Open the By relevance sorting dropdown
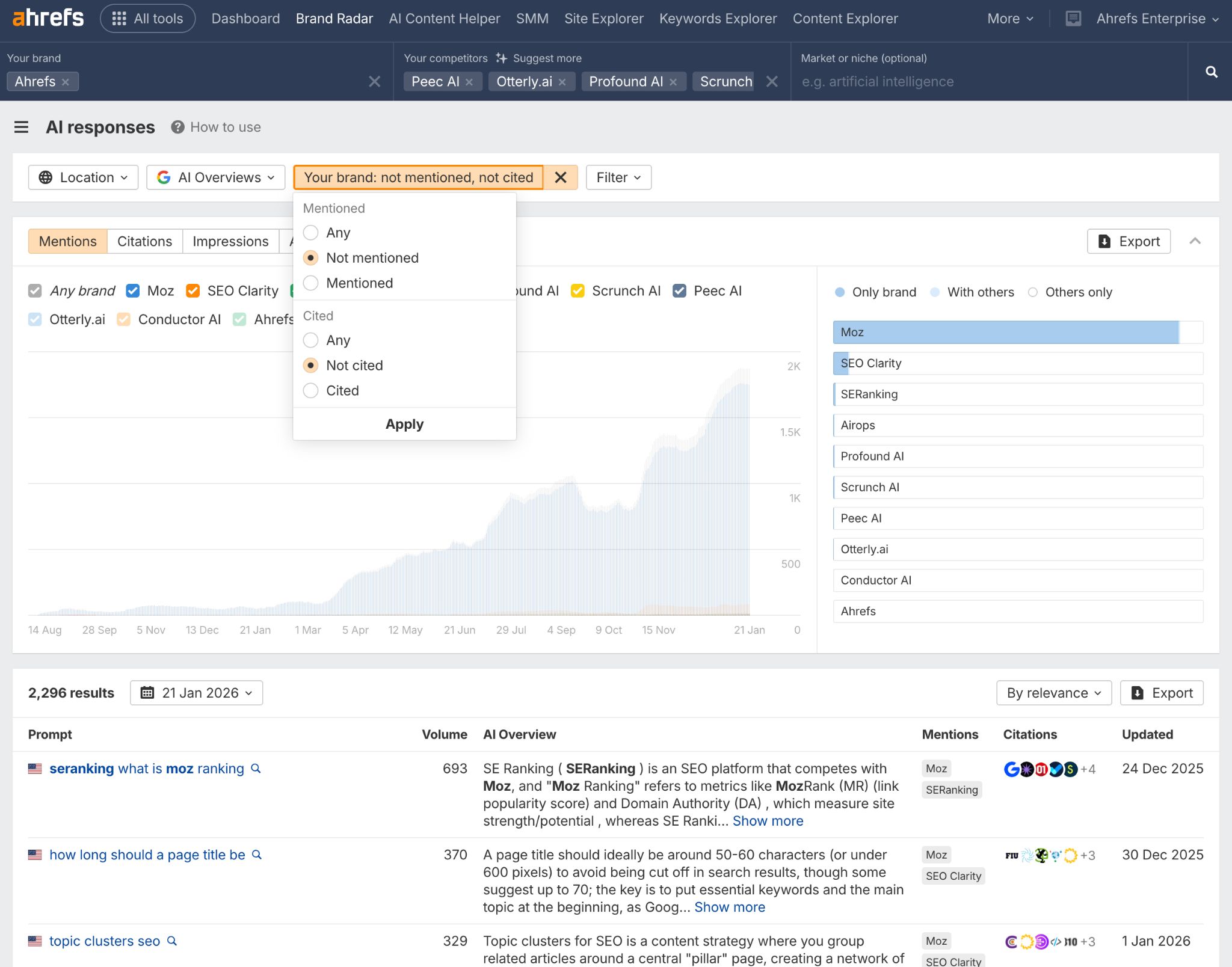 [x=1053, y=693]
